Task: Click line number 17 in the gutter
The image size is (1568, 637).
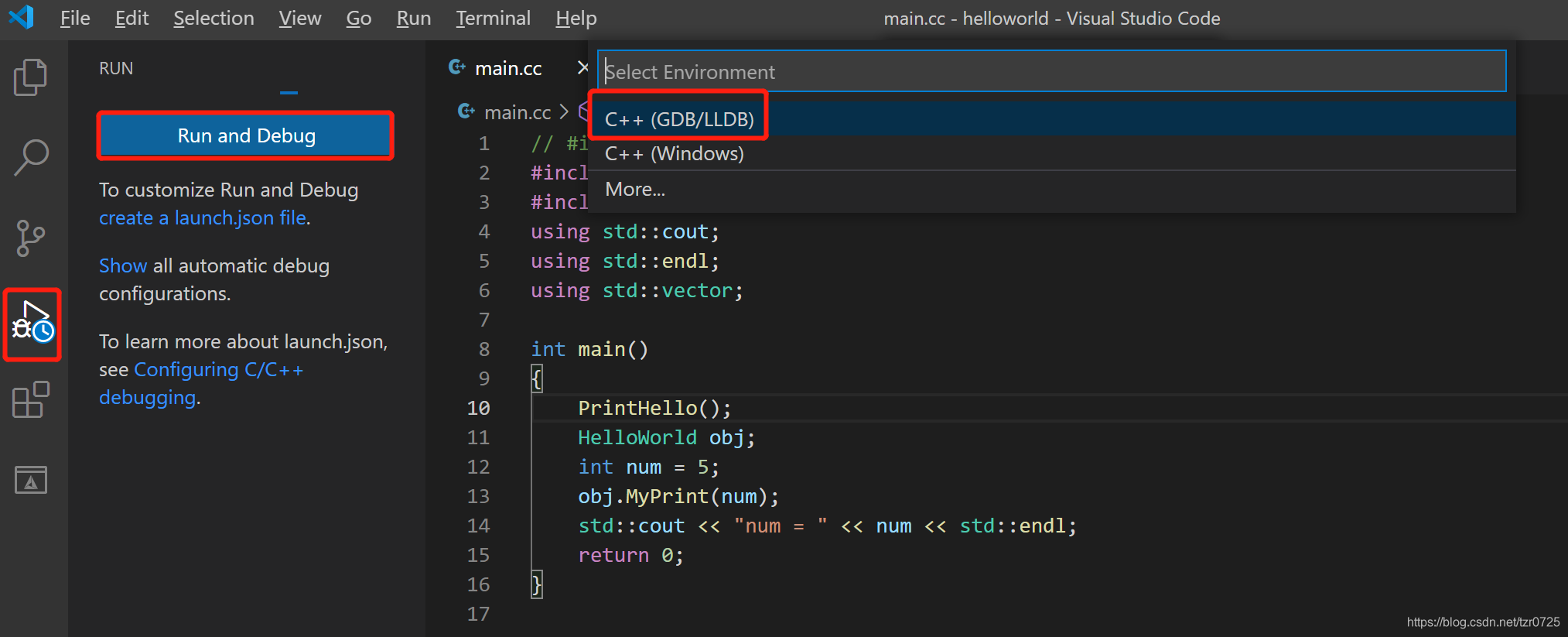Action: click(478, 614)
